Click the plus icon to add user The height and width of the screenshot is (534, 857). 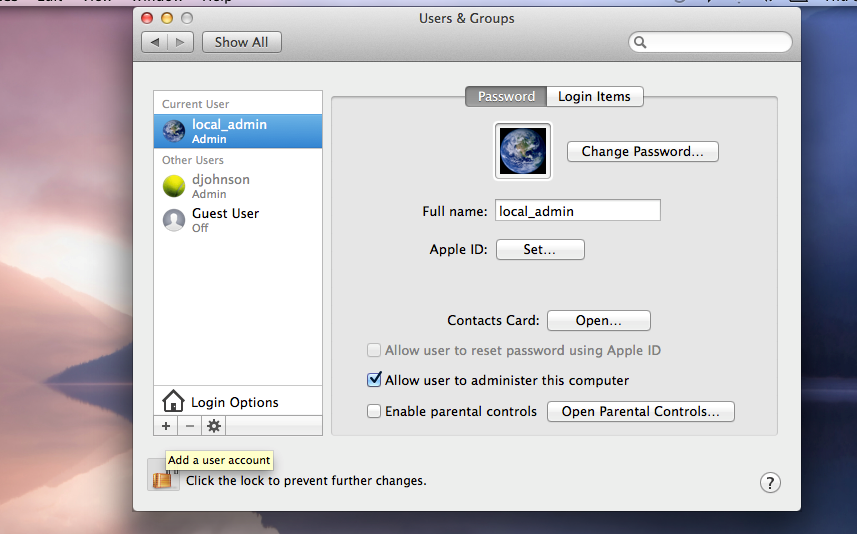[166, 426]
